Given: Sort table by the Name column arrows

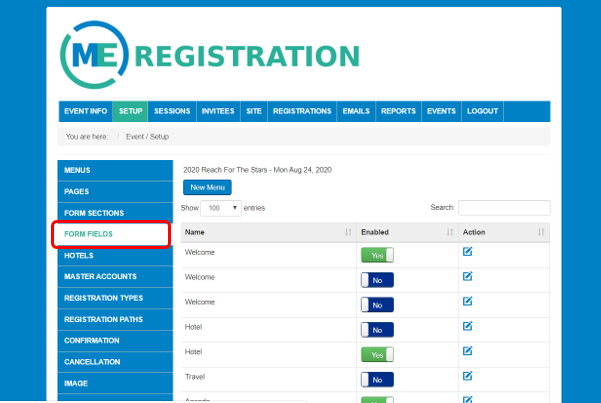Looking at the screenshot, I should (347, 231).
